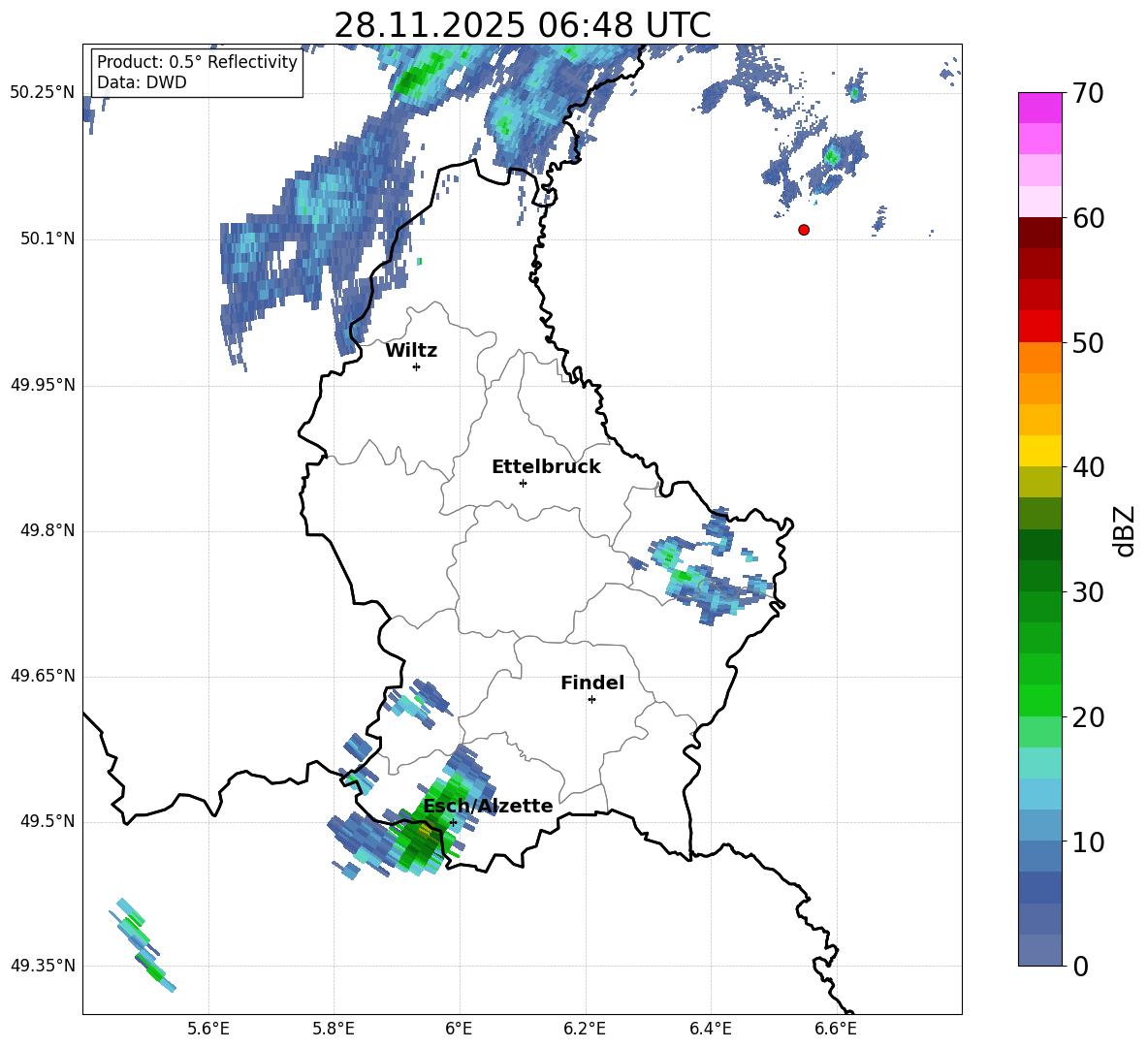Click the 49.8°N latitude label

[48, 530]
